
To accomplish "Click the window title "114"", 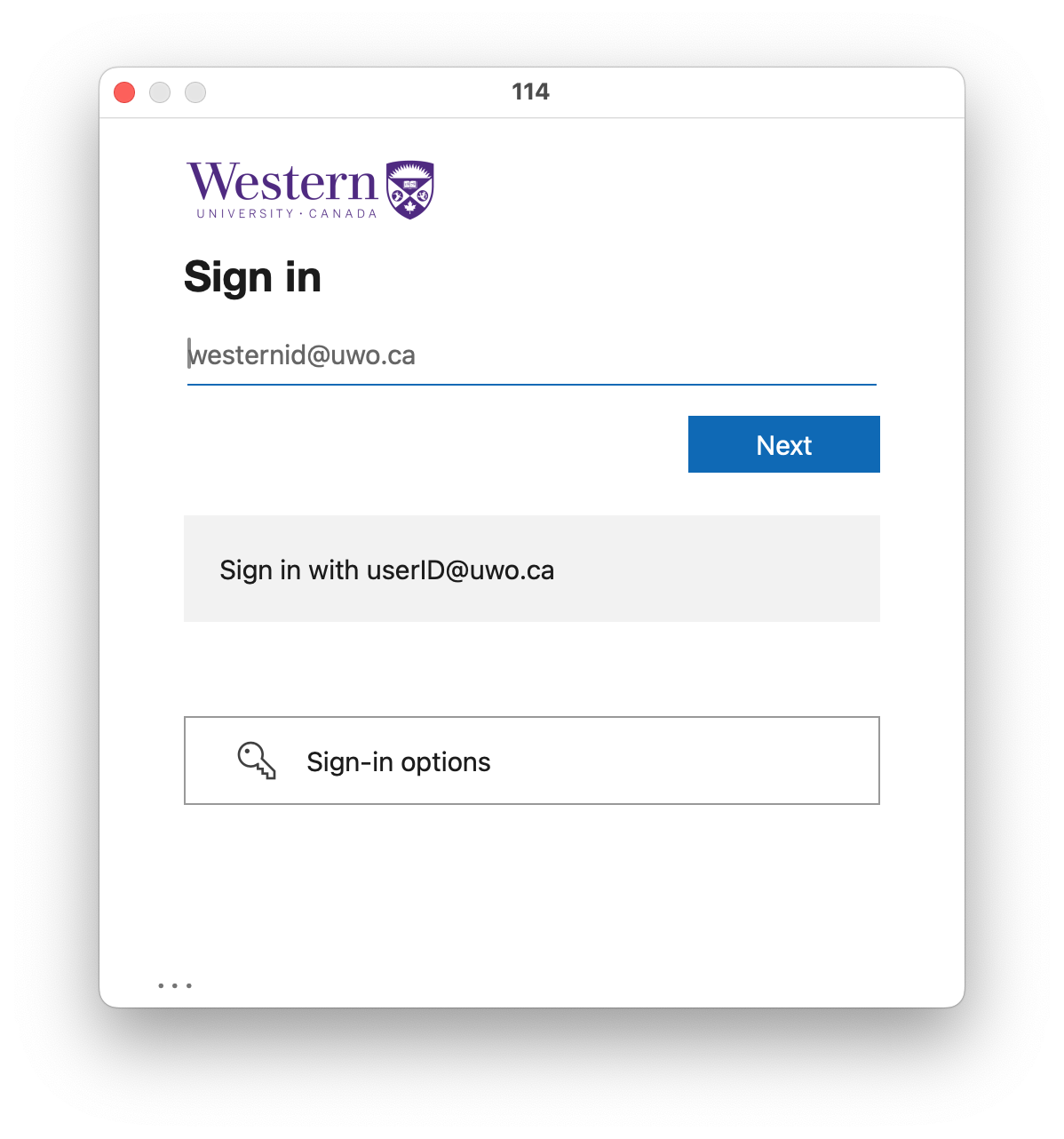I will (x=530, y=92).
